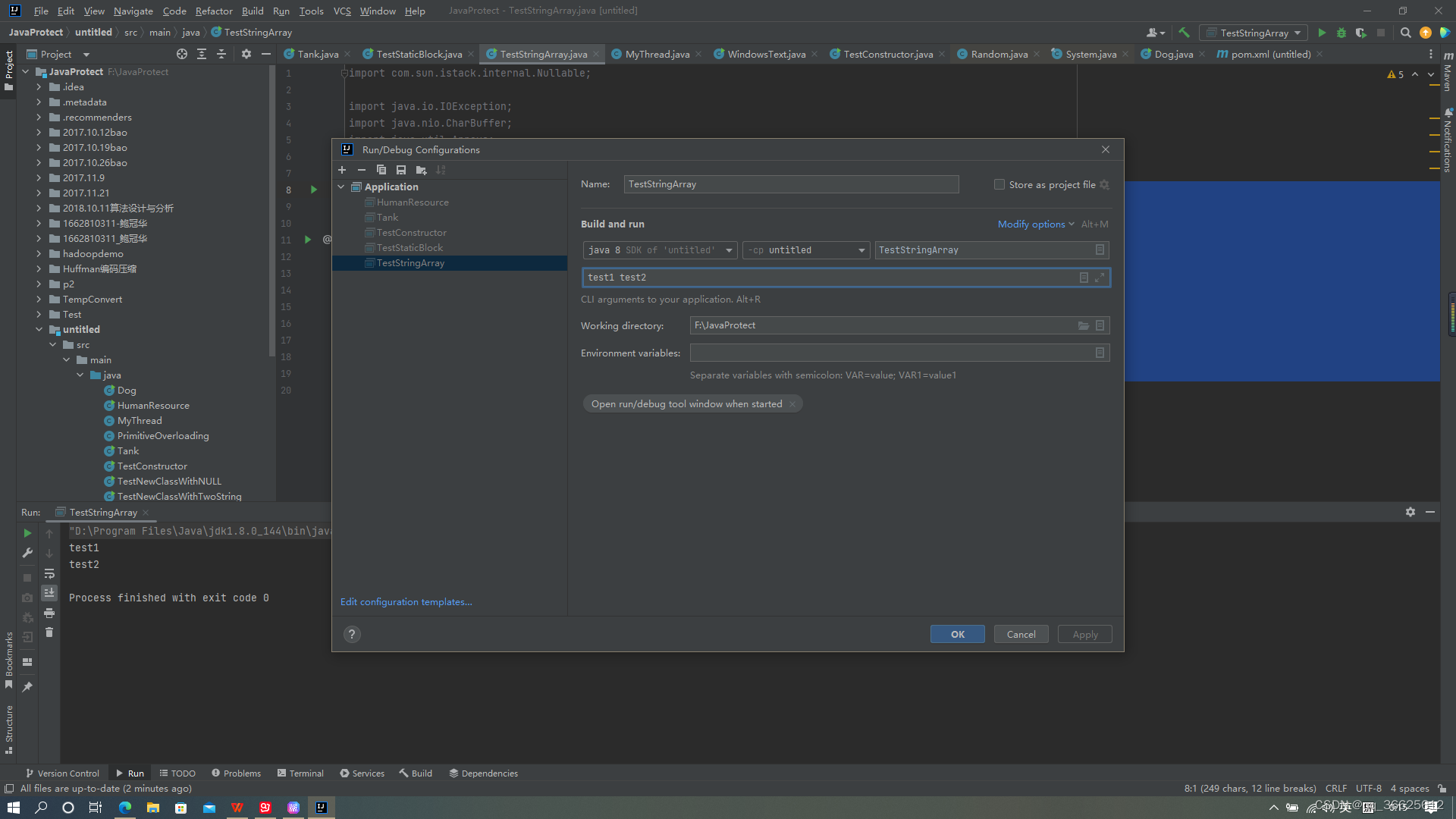Click gutter run arrow at line 8
Screen dimensions: 1456x819
coord(314,190)
